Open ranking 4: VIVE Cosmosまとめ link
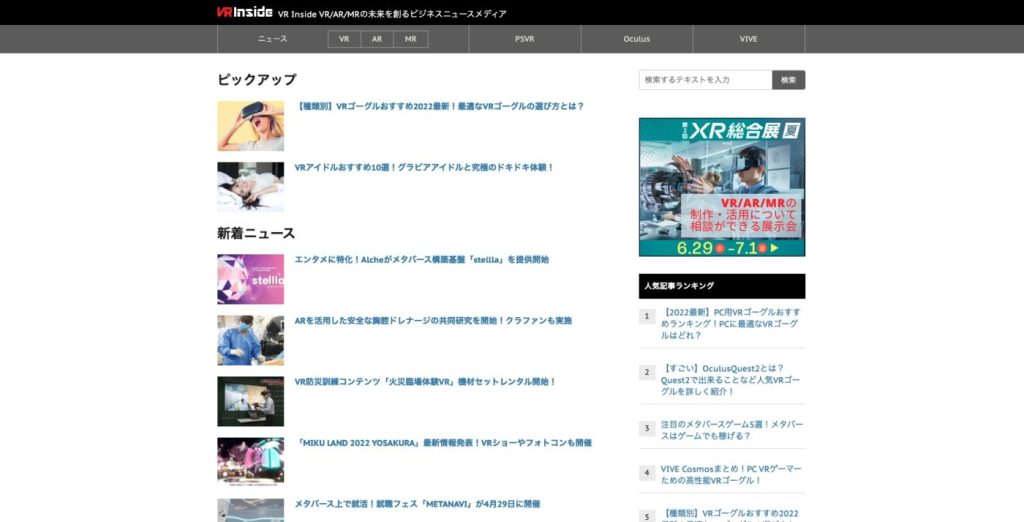This screenshot has width=1024, height=522. [730, 474]
